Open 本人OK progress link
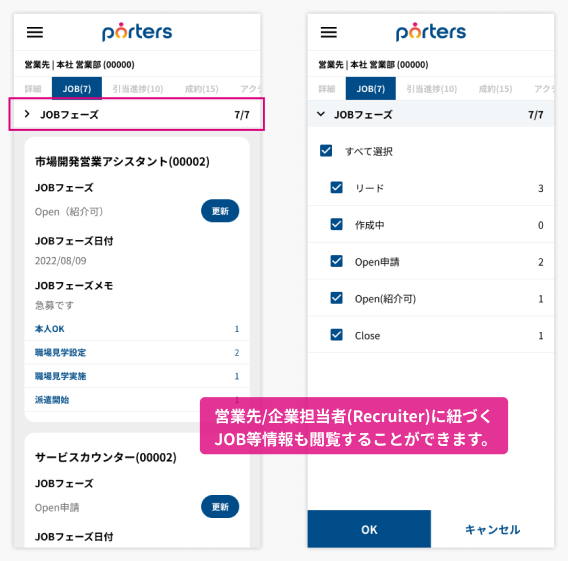The image size is (568, 561). [x=50, y=329]
